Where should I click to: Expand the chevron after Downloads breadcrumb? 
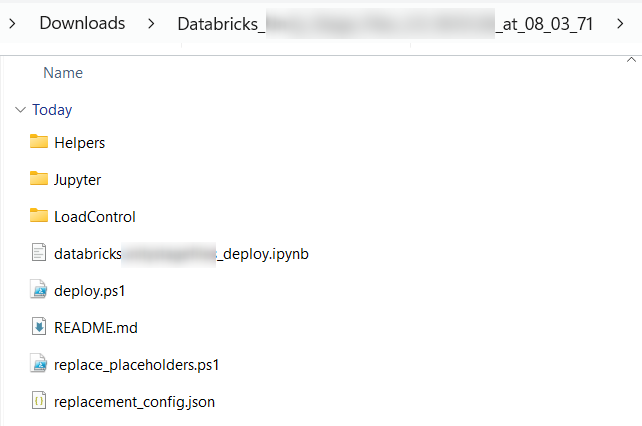(152, 23)
